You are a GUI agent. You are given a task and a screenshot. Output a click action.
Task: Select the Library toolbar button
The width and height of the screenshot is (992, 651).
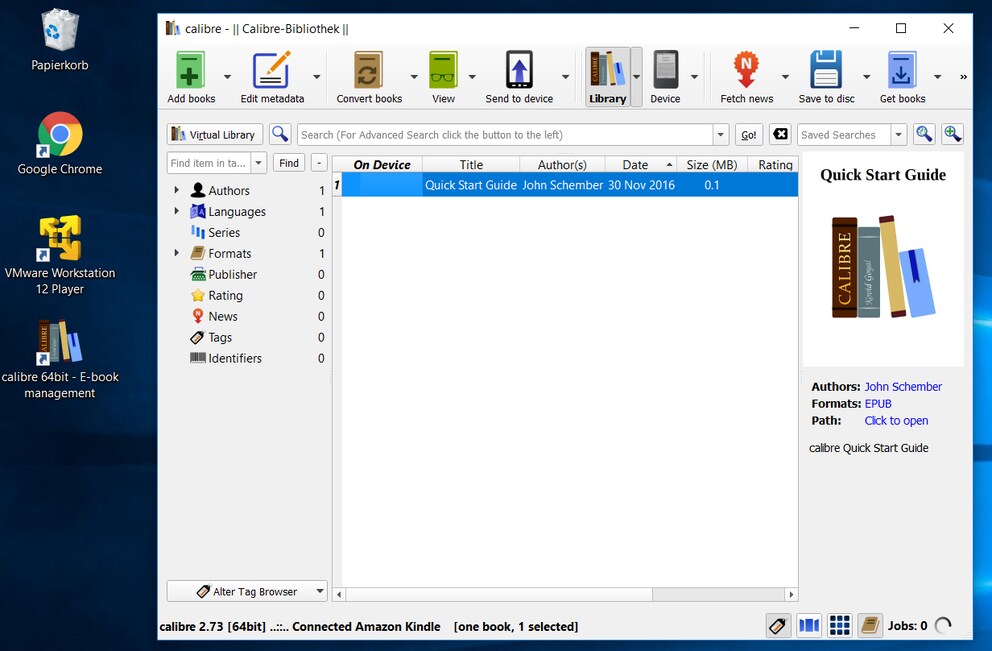[607, 77]
